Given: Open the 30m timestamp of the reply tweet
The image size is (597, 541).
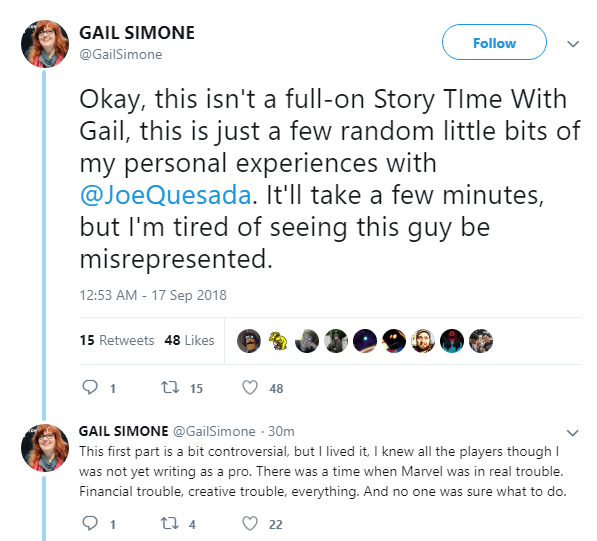Looking at the screenshot, I should point(281,431).
